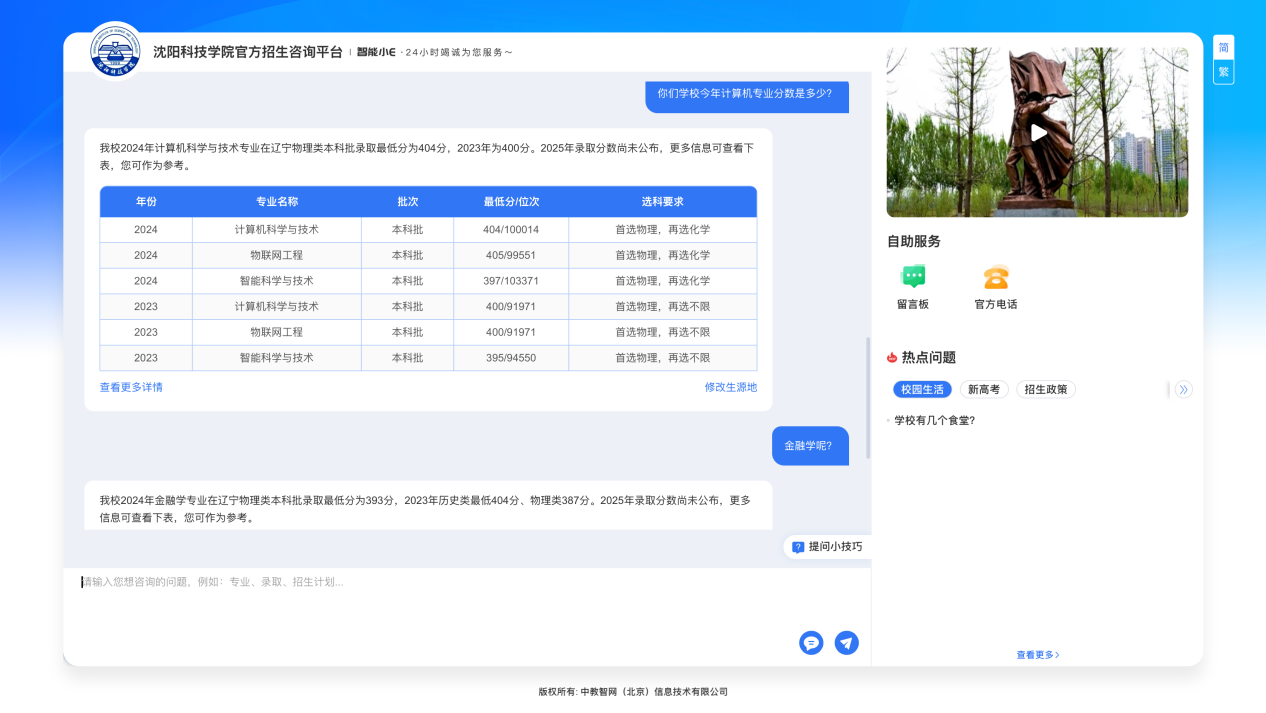The height and width of the screenshot is (713, 1266).
Task: Click the red flame icon beside 热点问题
Action: (x=892, y=358)
